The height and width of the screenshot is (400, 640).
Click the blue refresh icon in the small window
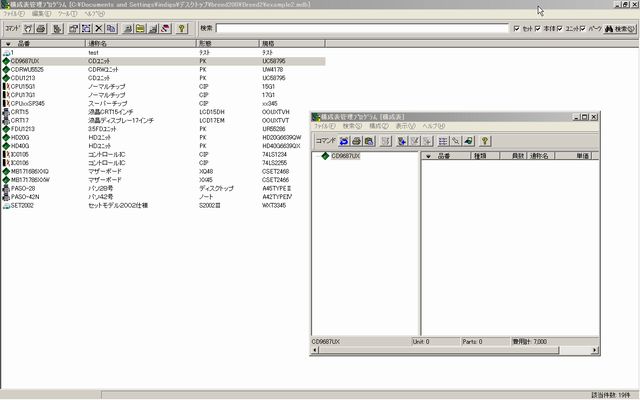(344, 141)
